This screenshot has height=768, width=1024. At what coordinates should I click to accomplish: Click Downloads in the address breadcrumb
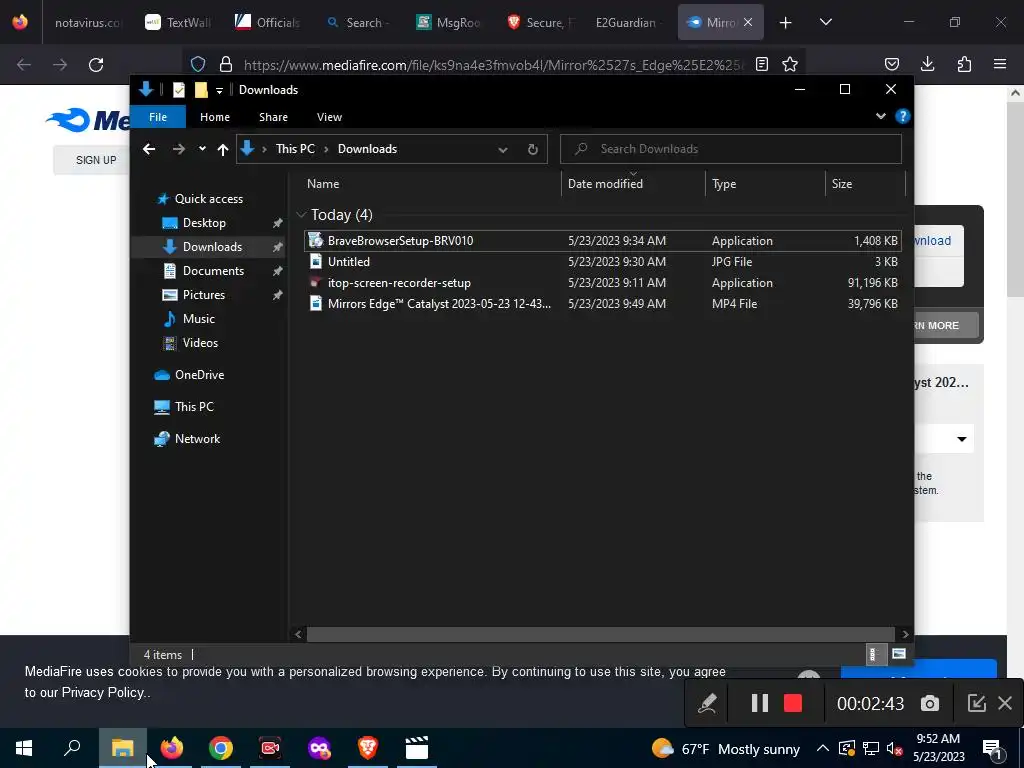click(367, 149)
